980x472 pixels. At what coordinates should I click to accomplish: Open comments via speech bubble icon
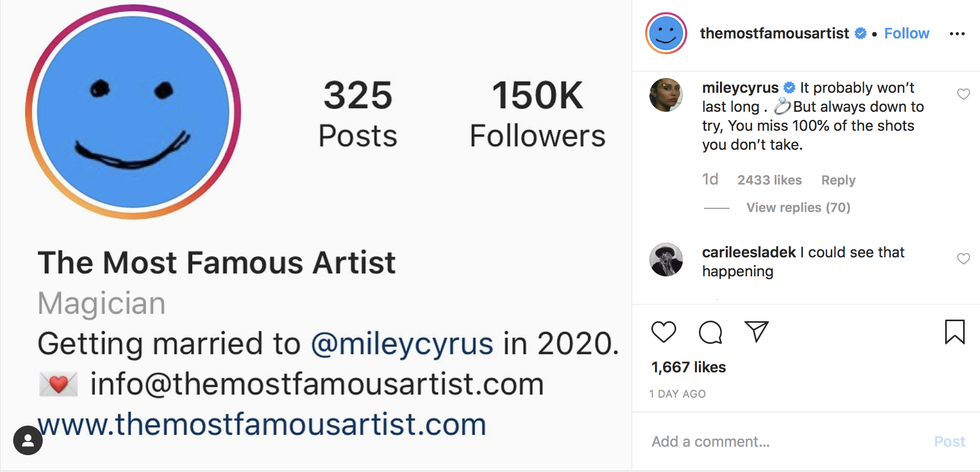710,331
